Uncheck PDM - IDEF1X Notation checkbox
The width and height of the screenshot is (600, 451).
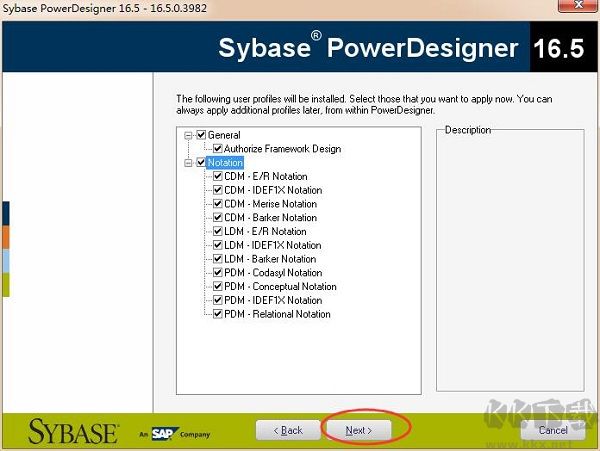(217, 300)
